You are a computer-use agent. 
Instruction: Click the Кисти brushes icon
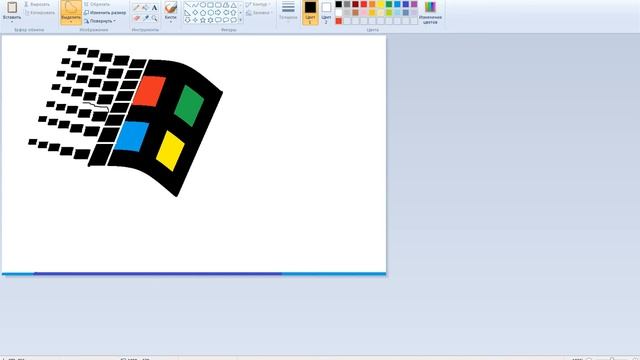[171, 7]
